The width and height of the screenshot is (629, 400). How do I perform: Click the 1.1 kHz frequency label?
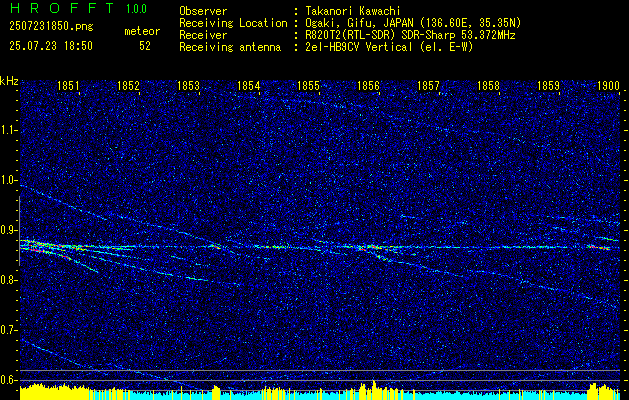pyautogui.click(x=8, y=130)
